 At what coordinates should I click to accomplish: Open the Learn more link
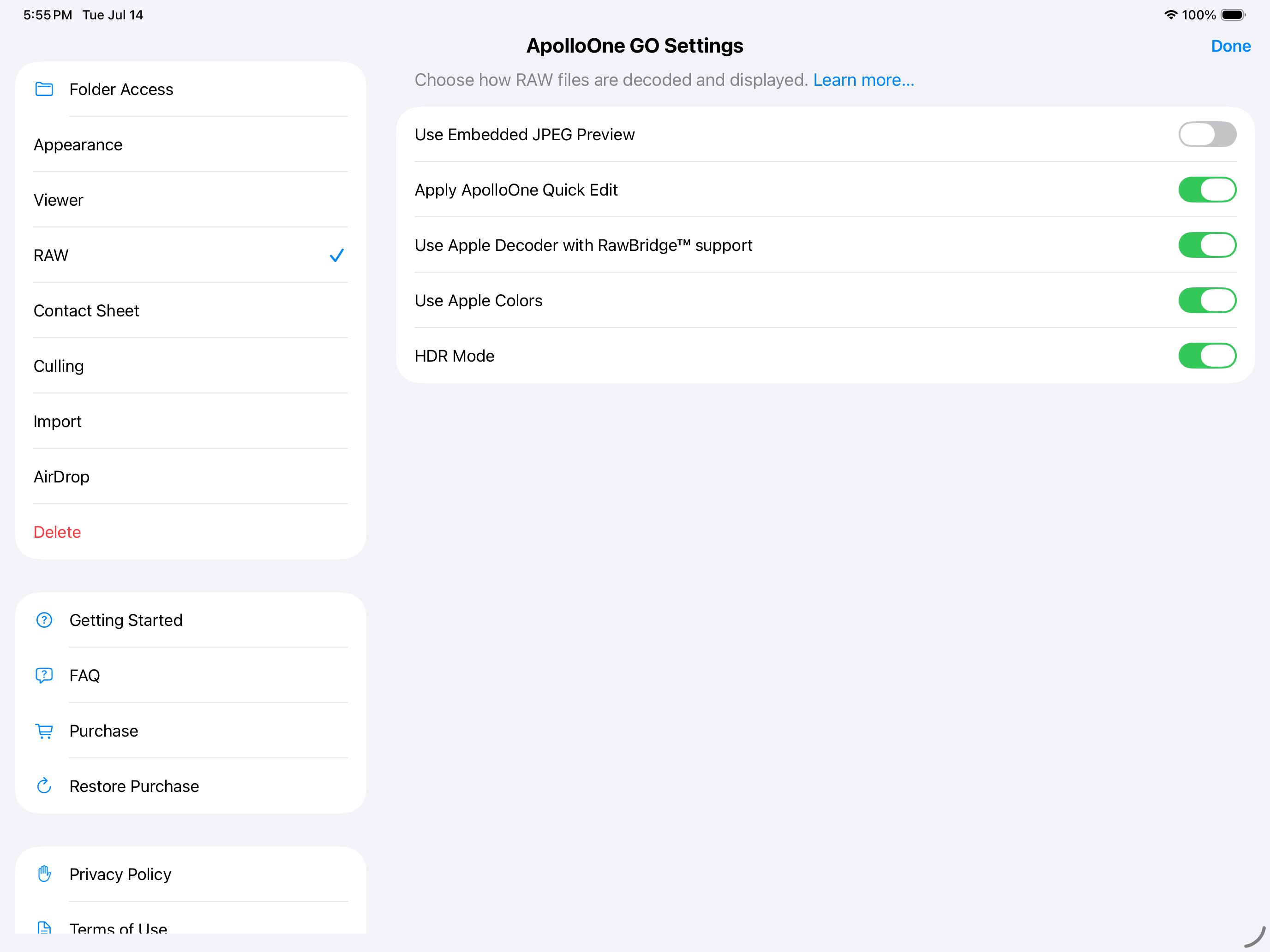[x=863, y=80]
